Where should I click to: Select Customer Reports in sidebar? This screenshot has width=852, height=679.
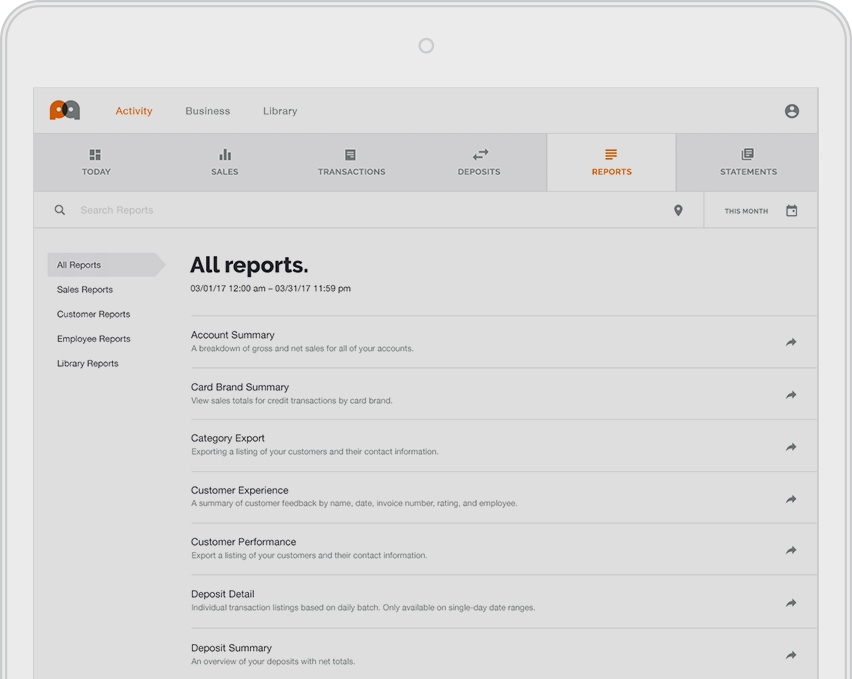[x=93, y=314]
